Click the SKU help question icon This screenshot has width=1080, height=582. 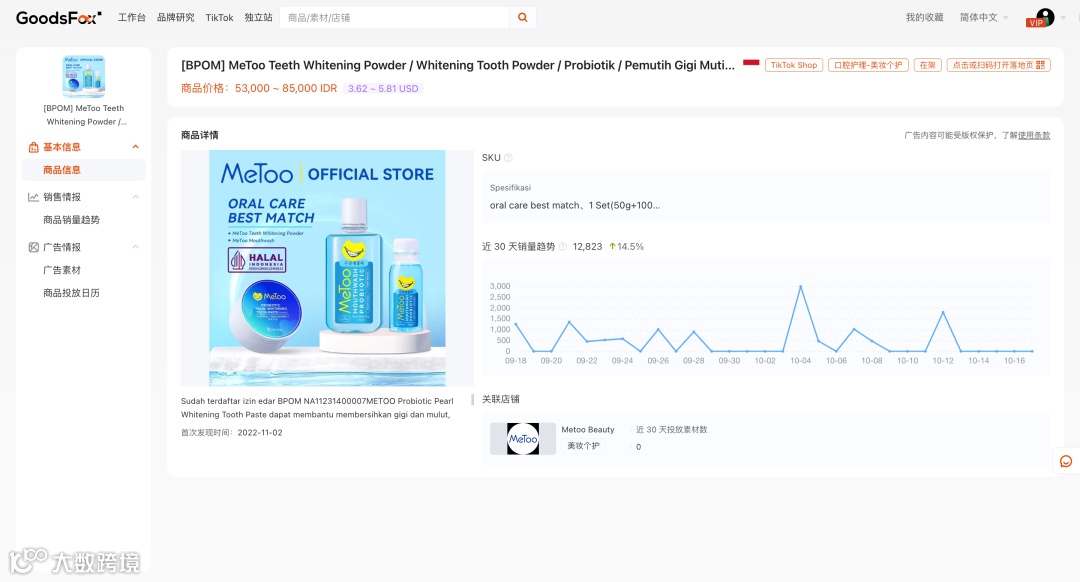point(508,158)
